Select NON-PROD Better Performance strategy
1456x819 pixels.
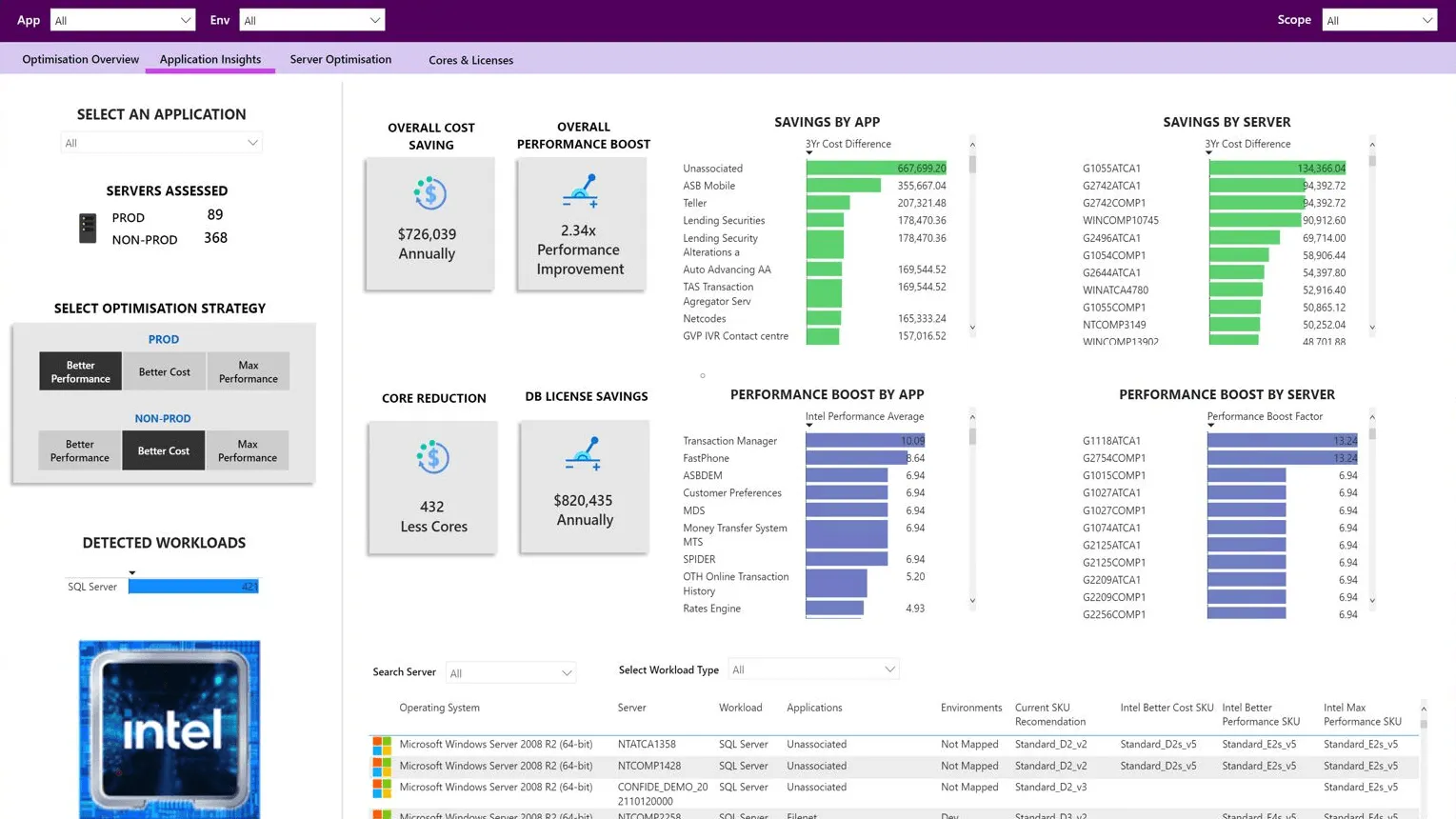pyautogui.click(x=79, y=450)
